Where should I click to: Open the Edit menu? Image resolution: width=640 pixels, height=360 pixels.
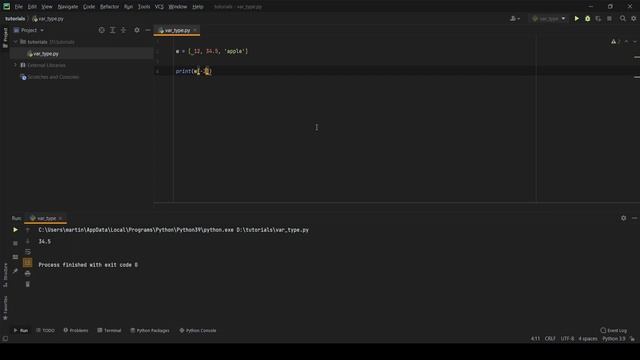(x=32, y=7)
